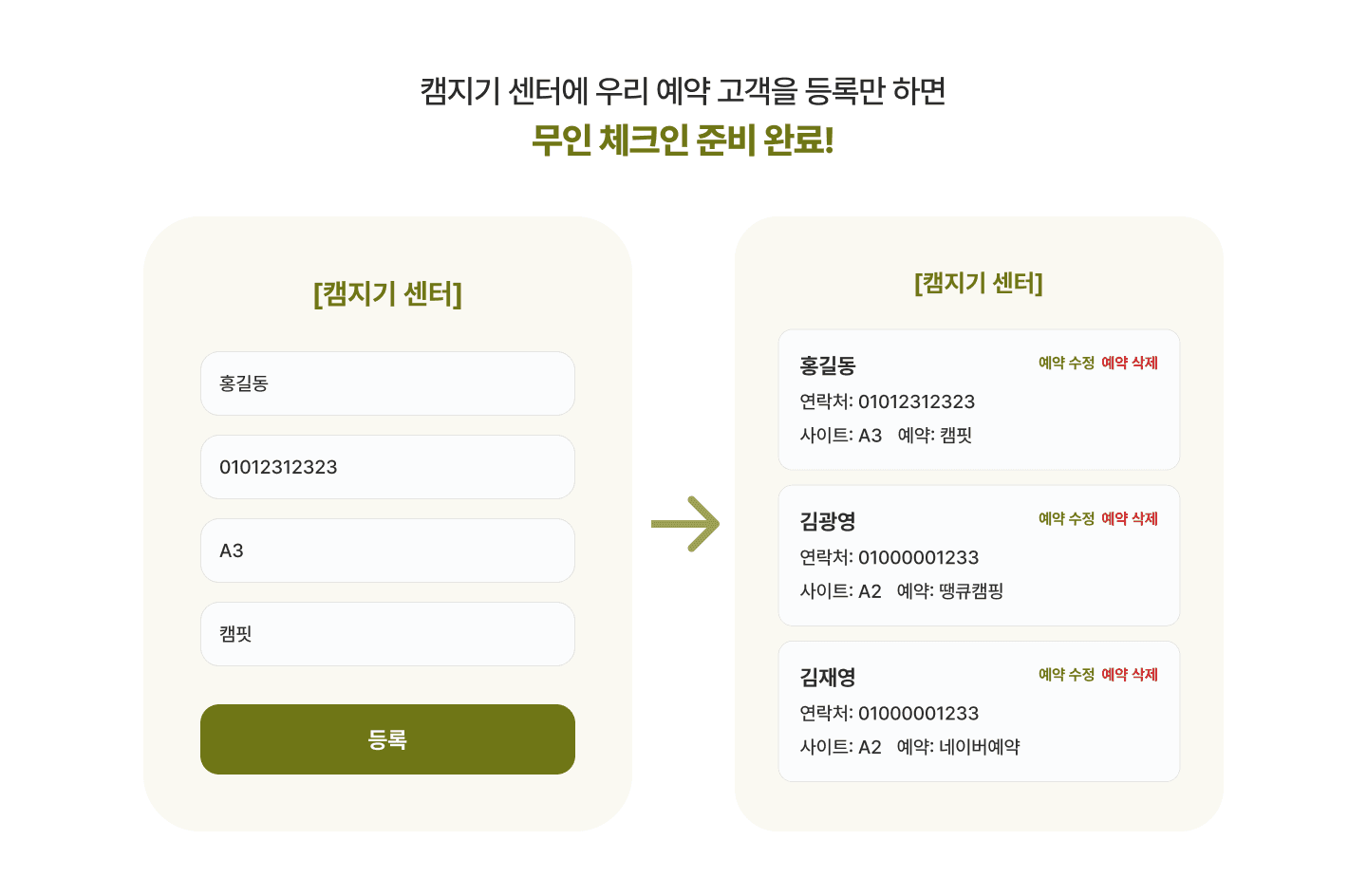
Task: Click the name field containing 홍길동
Action: click(x=387, y=383)
